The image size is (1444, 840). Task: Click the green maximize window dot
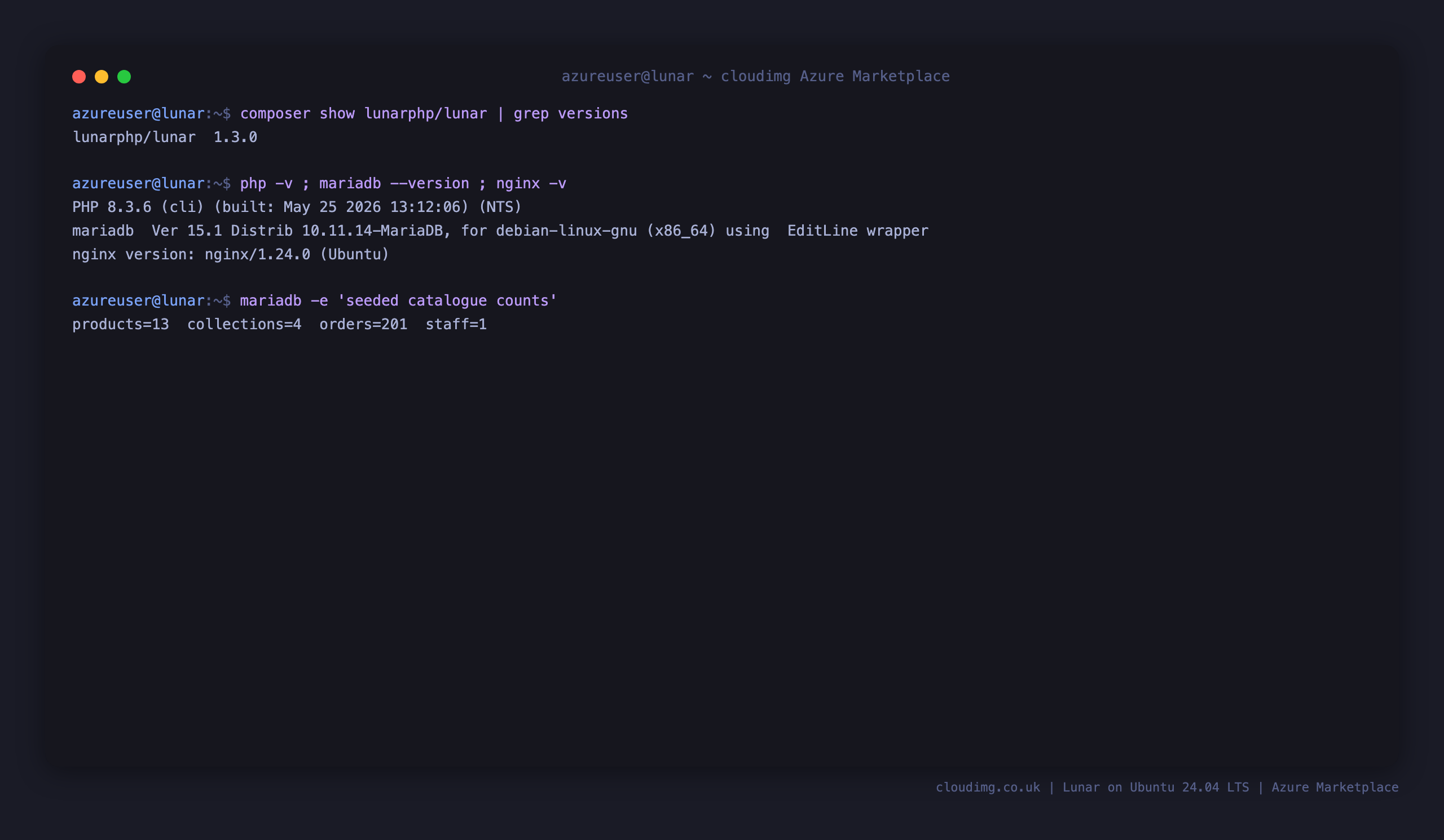point(124,77)
